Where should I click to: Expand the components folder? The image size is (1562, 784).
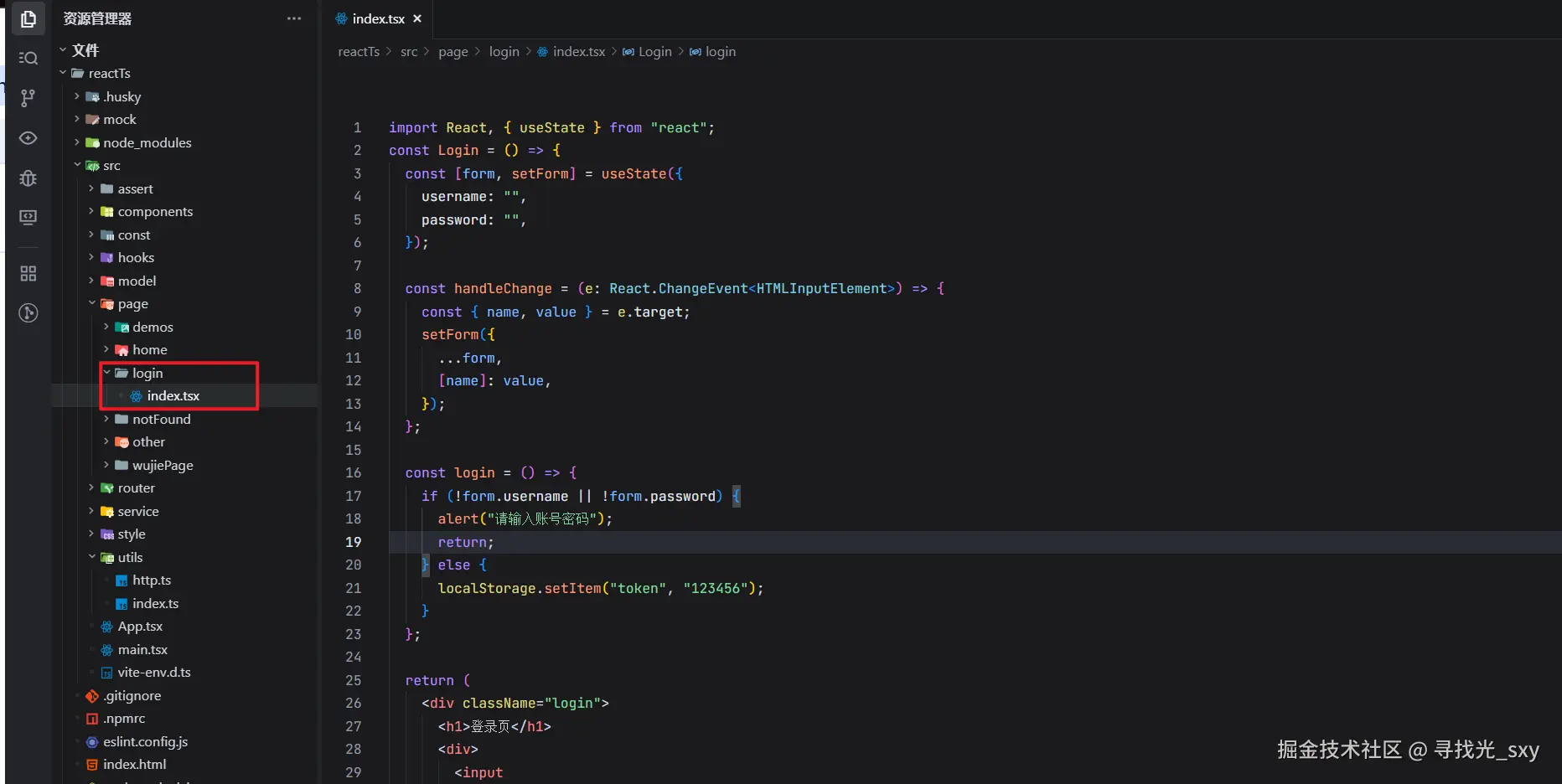(x=155, y=212)
